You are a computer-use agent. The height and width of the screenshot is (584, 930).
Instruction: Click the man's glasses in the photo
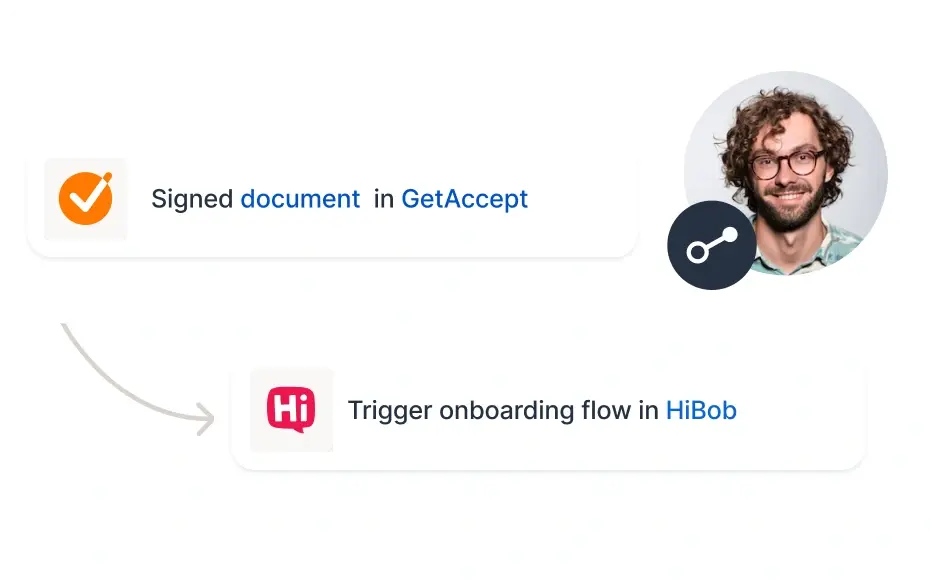[786, 163]
